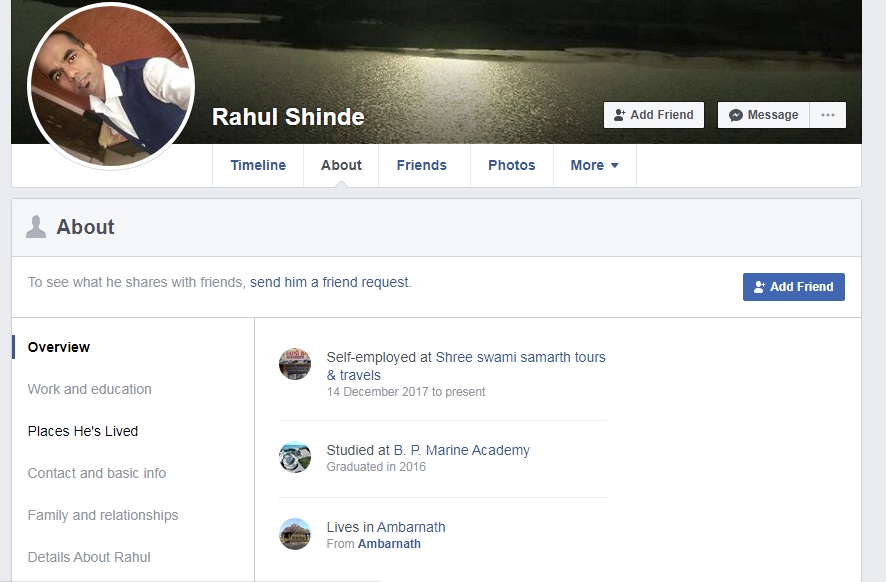Open Contact and basic info section
This screenshot has width=886, height=582.
coord(97,473)
